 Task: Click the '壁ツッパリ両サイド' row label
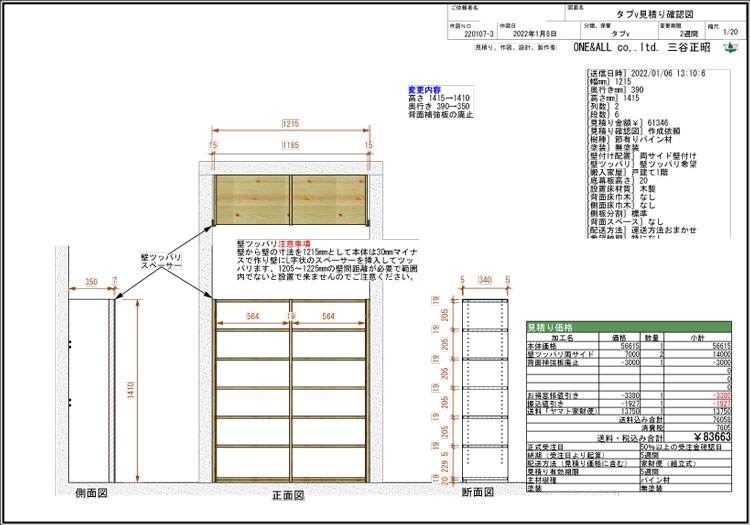click(560, 354)
